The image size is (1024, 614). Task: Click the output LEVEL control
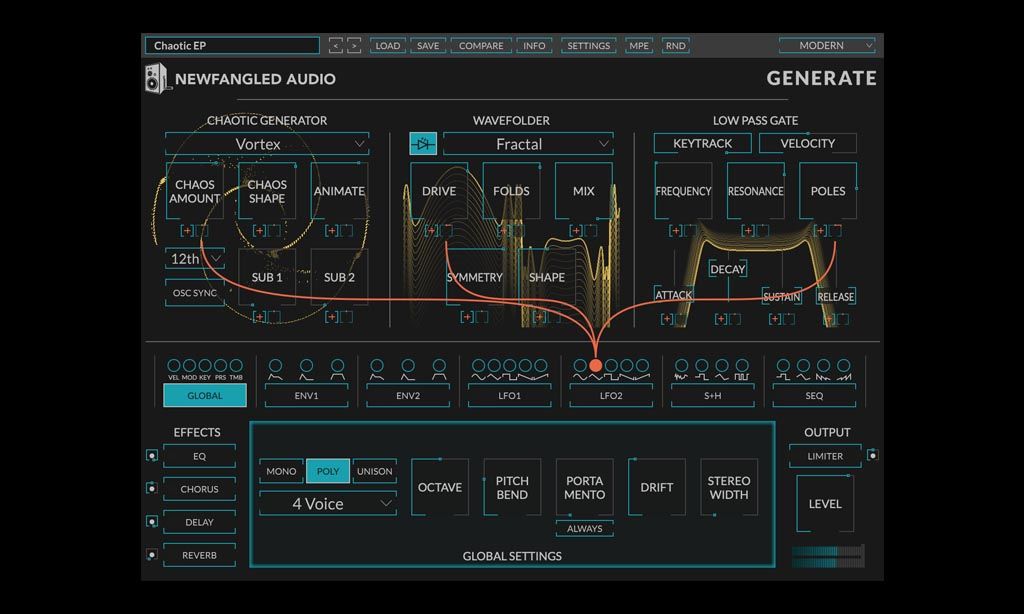pyautogui.click(x=825, y=504)
